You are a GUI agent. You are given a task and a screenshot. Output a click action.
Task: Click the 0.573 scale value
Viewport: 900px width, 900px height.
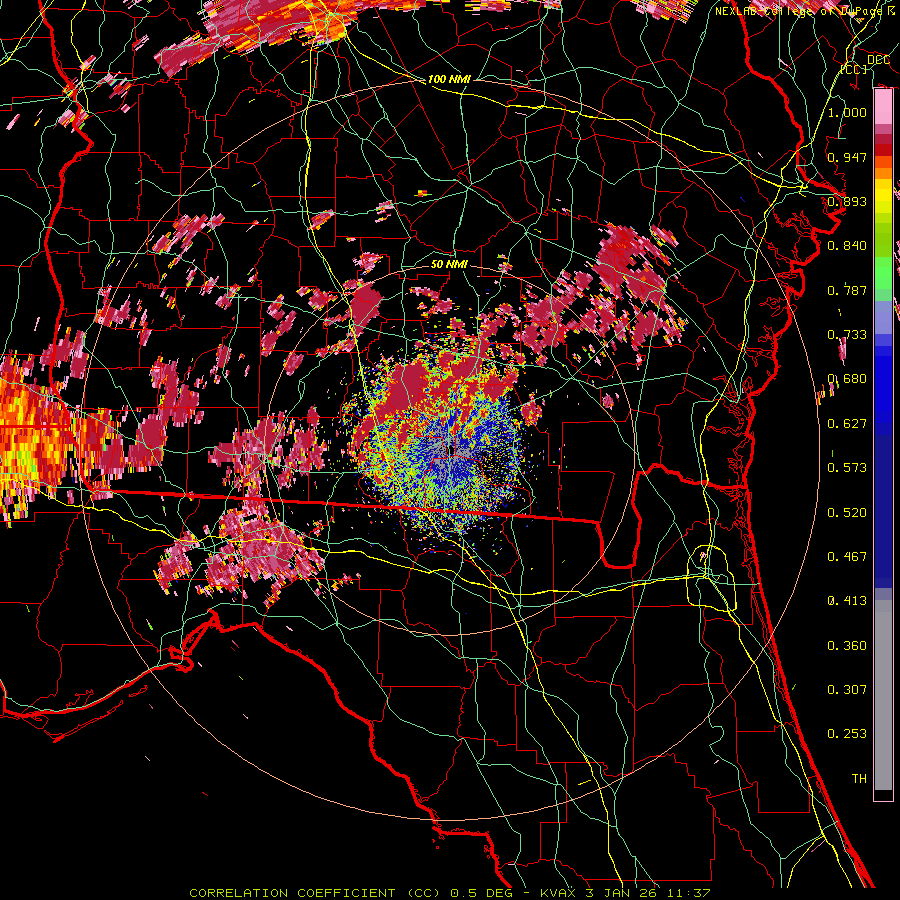(x=847, y=468)
